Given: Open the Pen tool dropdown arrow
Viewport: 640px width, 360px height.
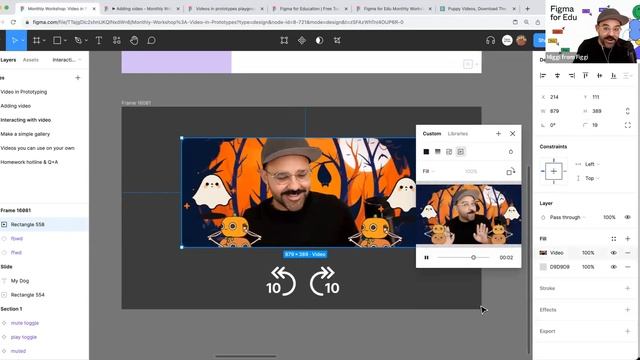Looking at the screenshot, I should click(86, 41).
